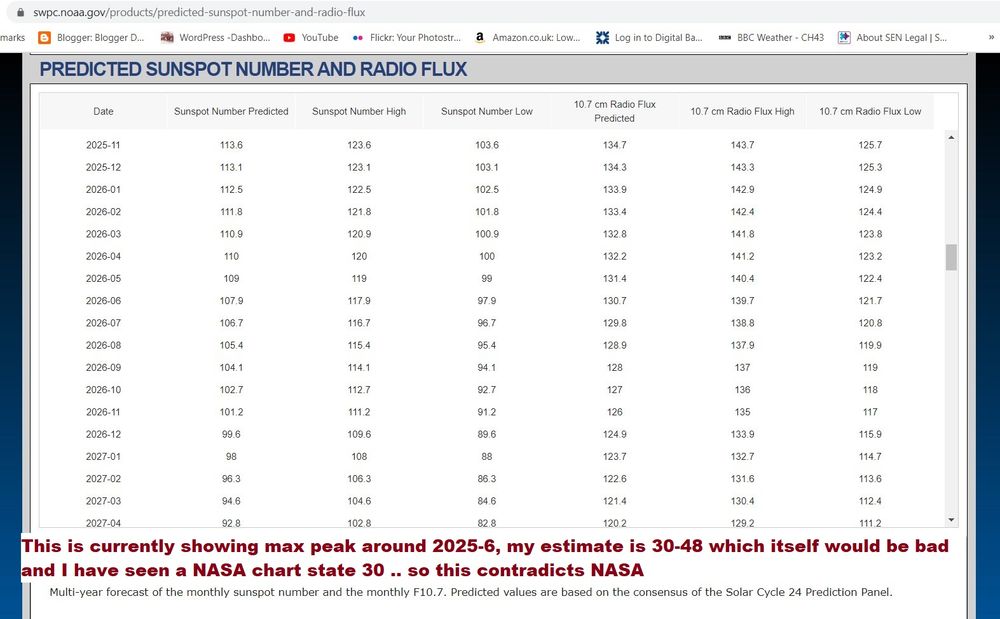Viewport: 1000px width, 619px height.
Task: Click table scrollbar up arrow
Action: (x=951, y=138)
